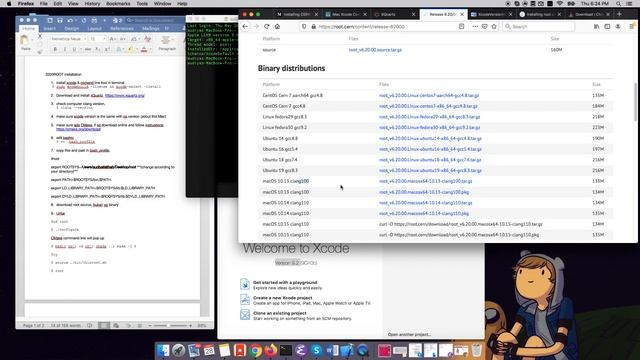This screenshot has height=360, width=640.
Task: Open Firefox page actions three-dot menu
Action: pyautogui.click(x=475, y=27)
